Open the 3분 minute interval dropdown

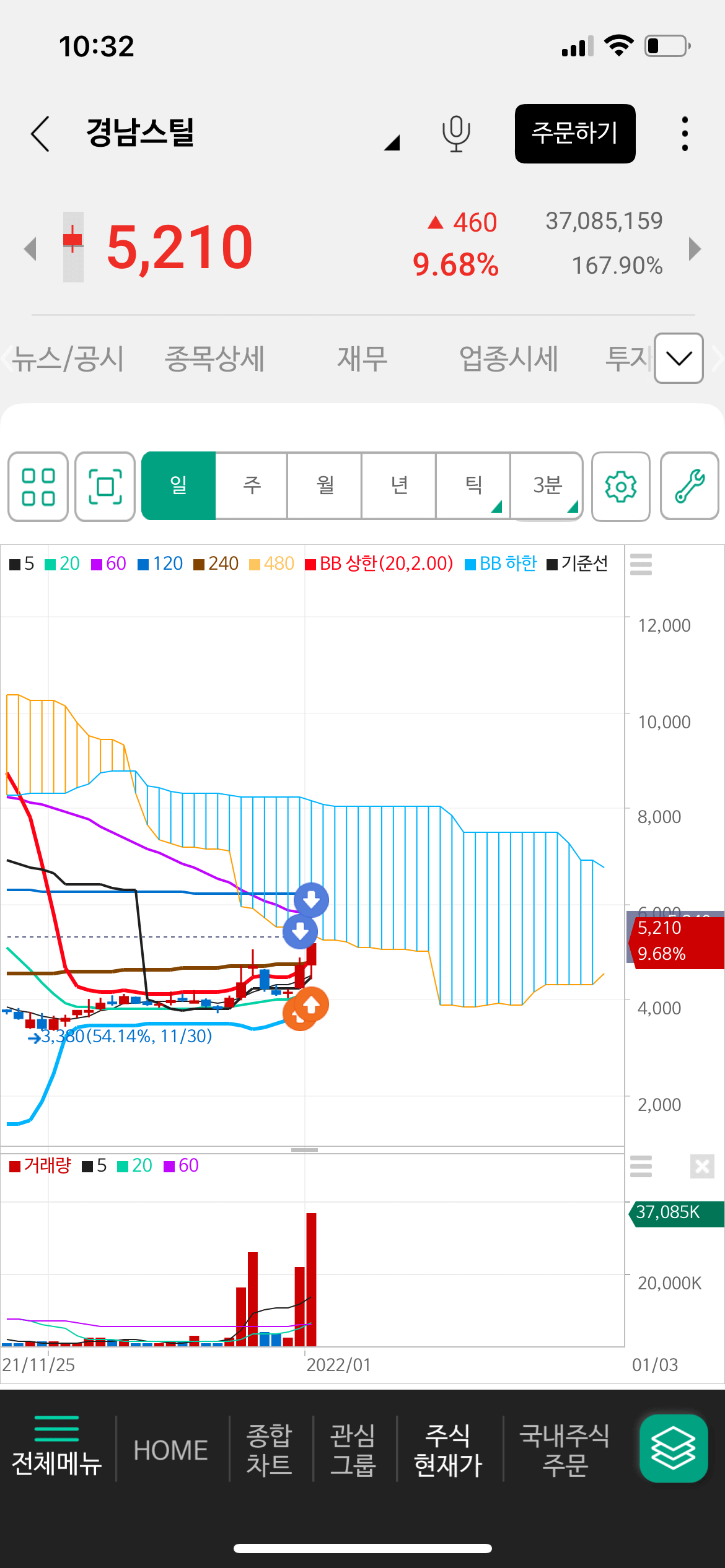[x=547, y=486]
